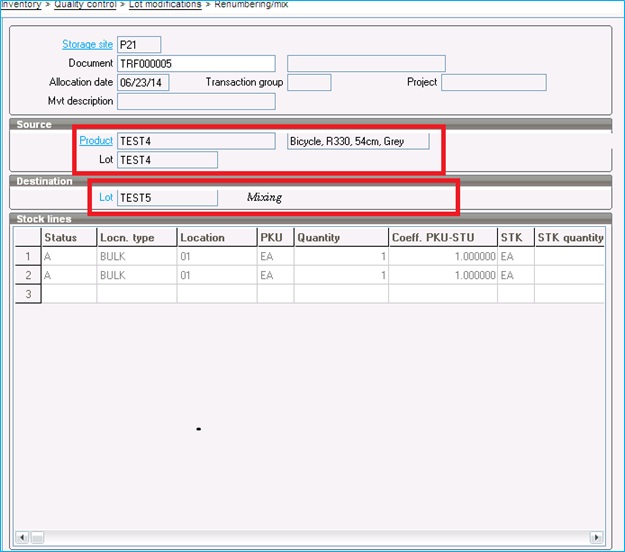The height and width of the screenshot is (552, 625).
Task: Select stock line row number 2
Action: (x=28, y=275)
